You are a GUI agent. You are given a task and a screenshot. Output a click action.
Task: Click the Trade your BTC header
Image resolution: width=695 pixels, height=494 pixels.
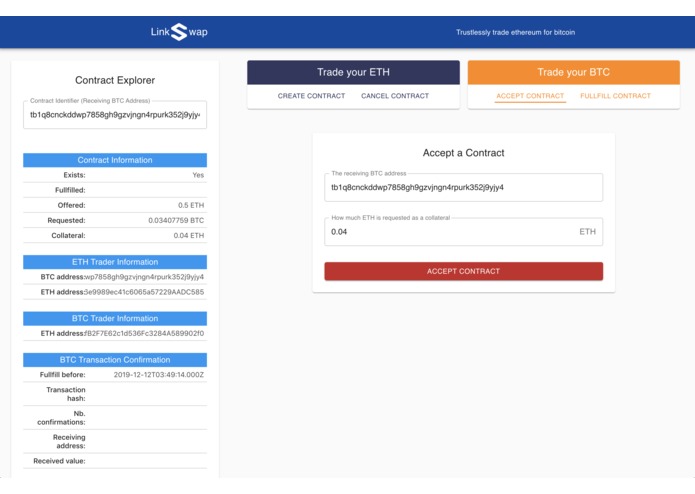(574, 72)
